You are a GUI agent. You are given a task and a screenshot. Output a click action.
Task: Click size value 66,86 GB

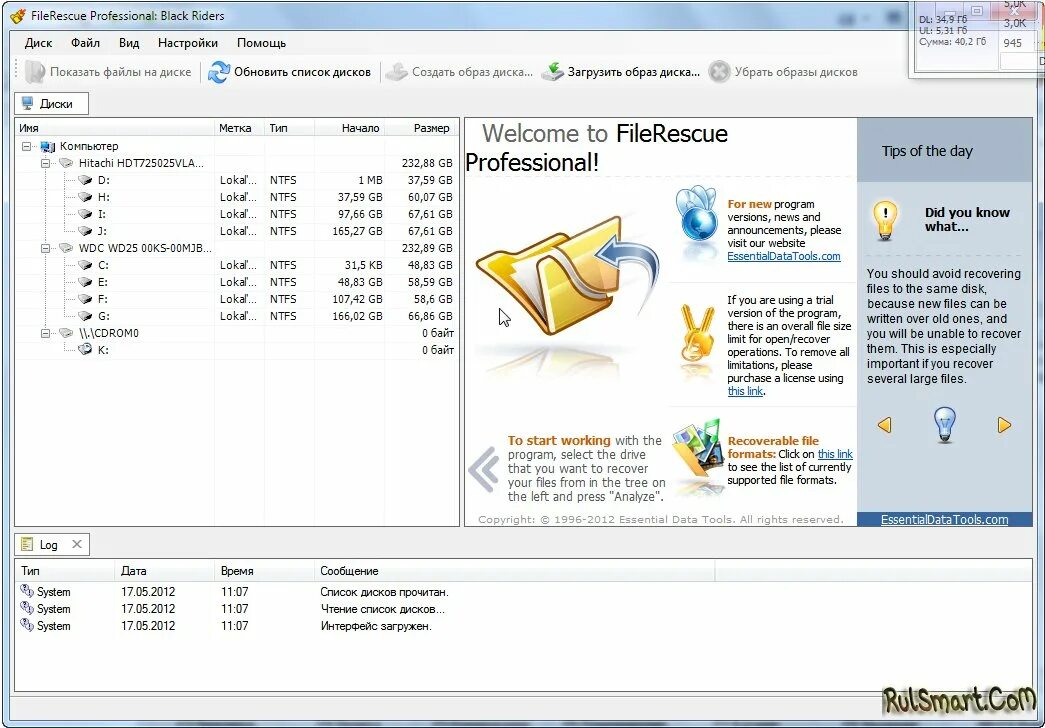point(431,316)
